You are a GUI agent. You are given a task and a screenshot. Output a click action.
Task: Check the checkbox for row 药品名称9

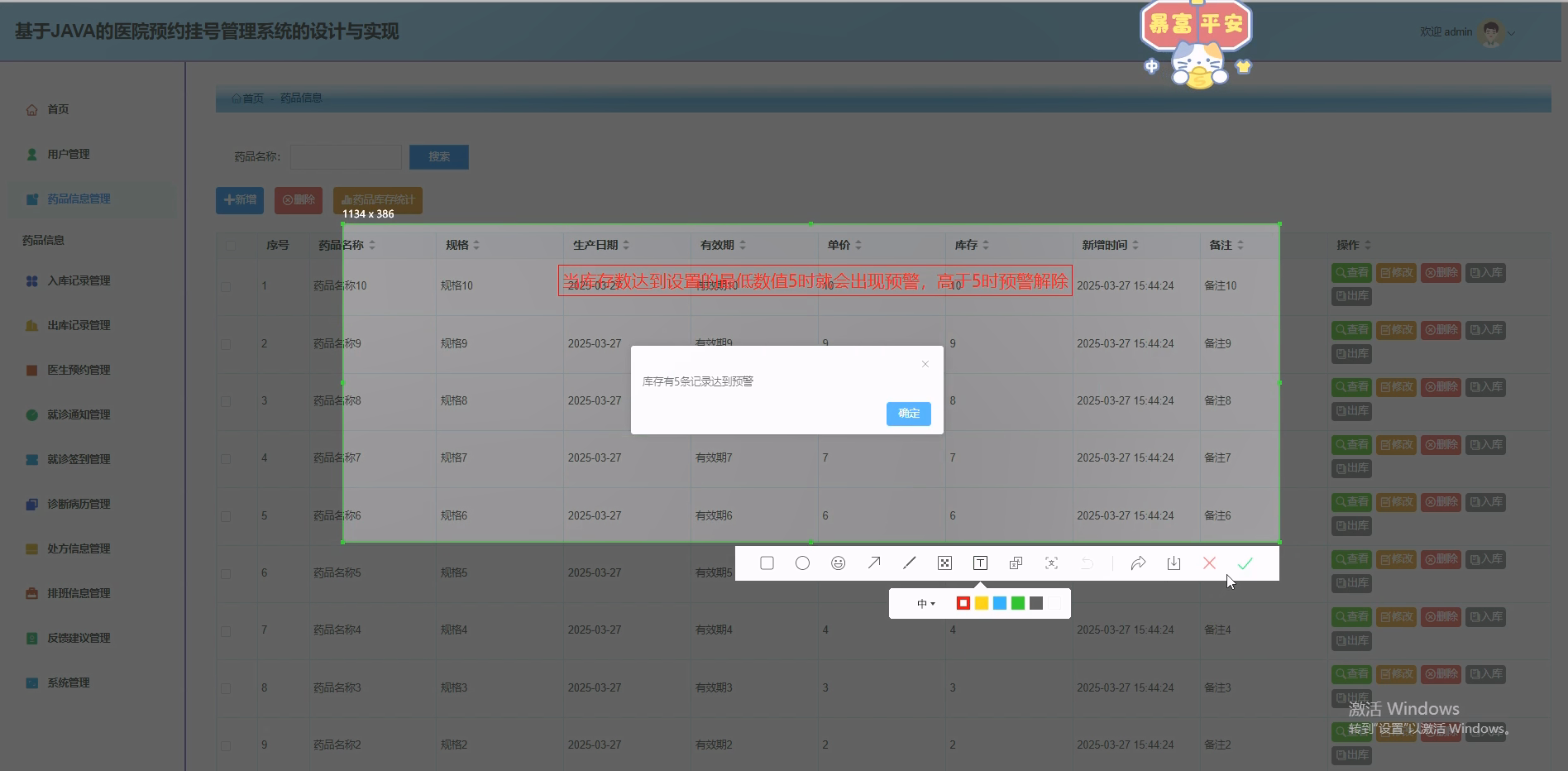[x=226, y=343]
